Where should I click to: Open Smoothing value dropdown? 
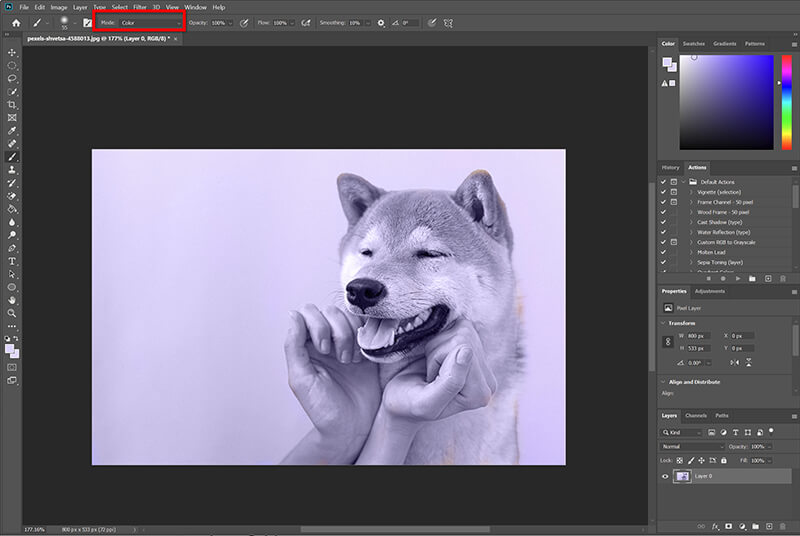[367, 23]
